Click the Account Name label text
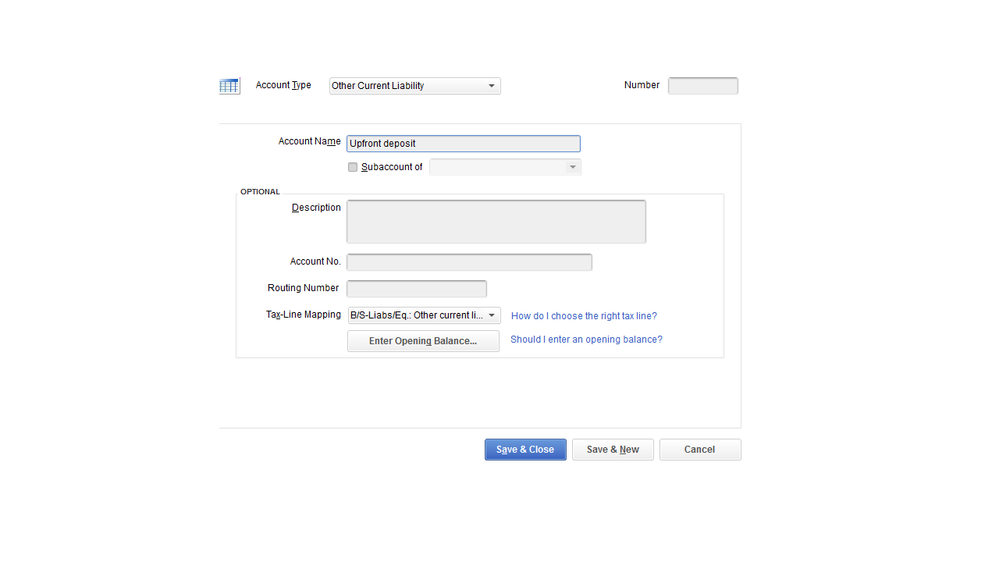999x562 pixels. click(x=309, y=142)
